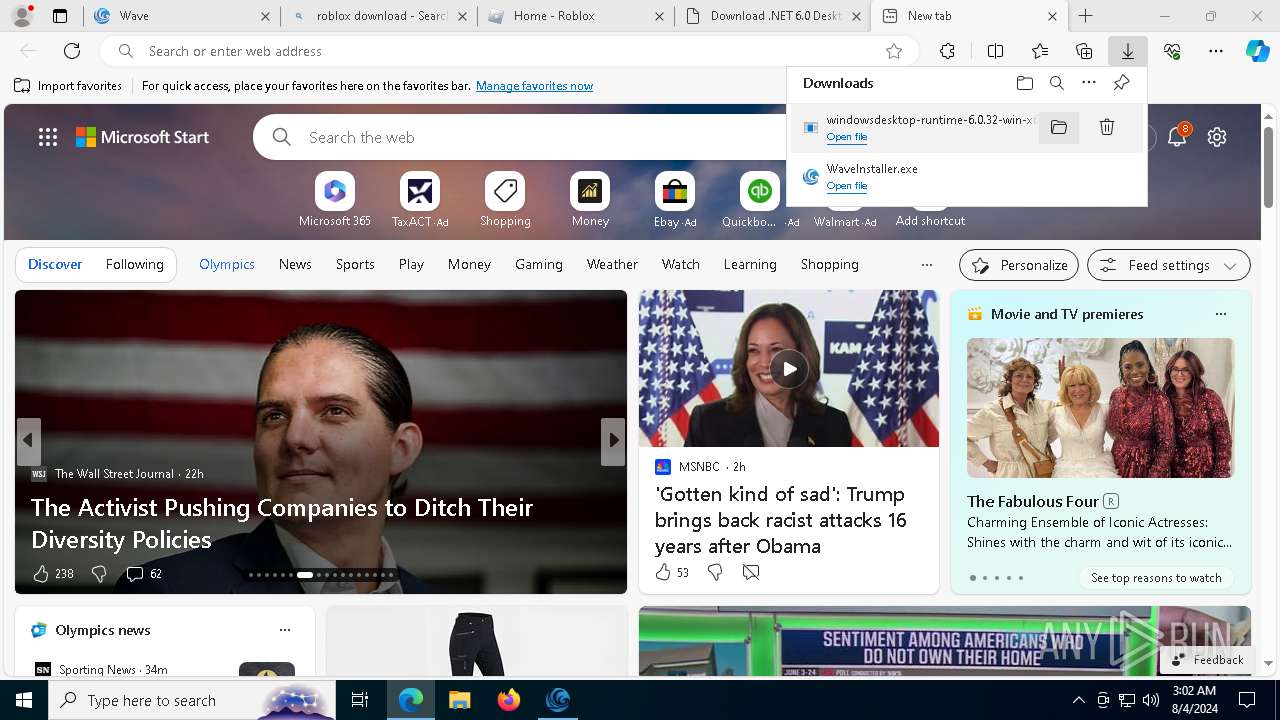The width and height of the screenshot is (1280, 720).
Task: Open Ebay shortcut tile
Action: 675,200
